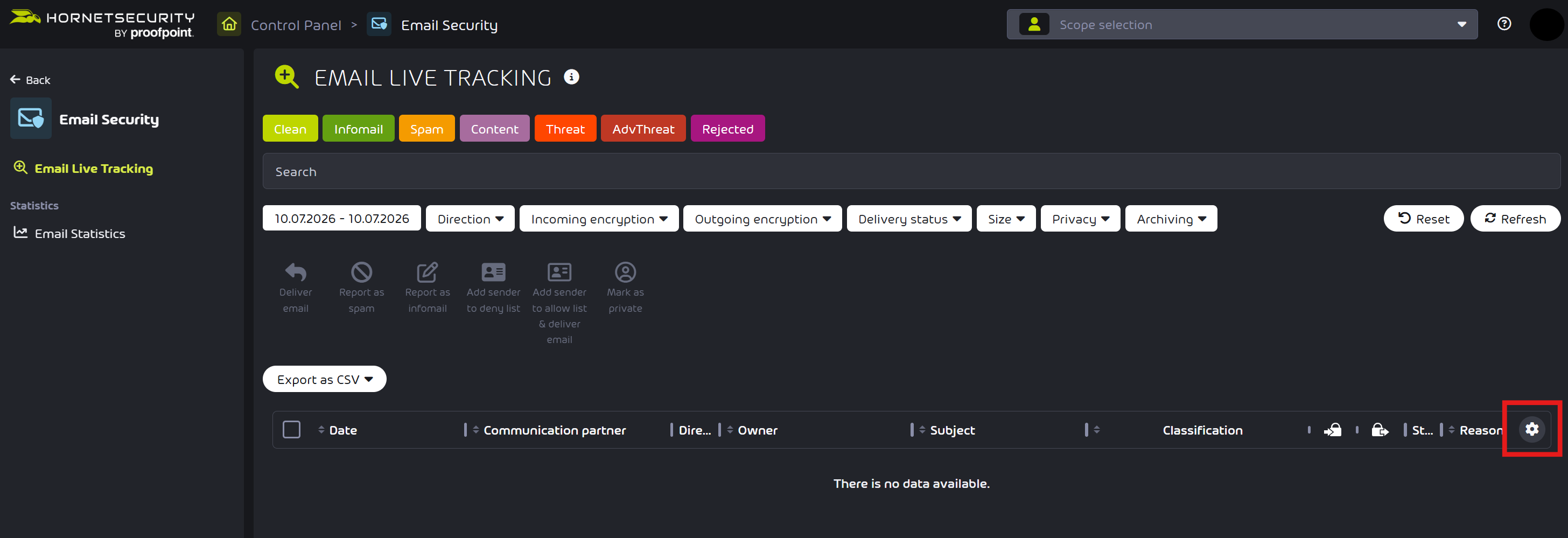Viewport: 1568px width, 538px height.
Task: Click the Email Live Tracking info icon
Action: (x=571, y=76)
